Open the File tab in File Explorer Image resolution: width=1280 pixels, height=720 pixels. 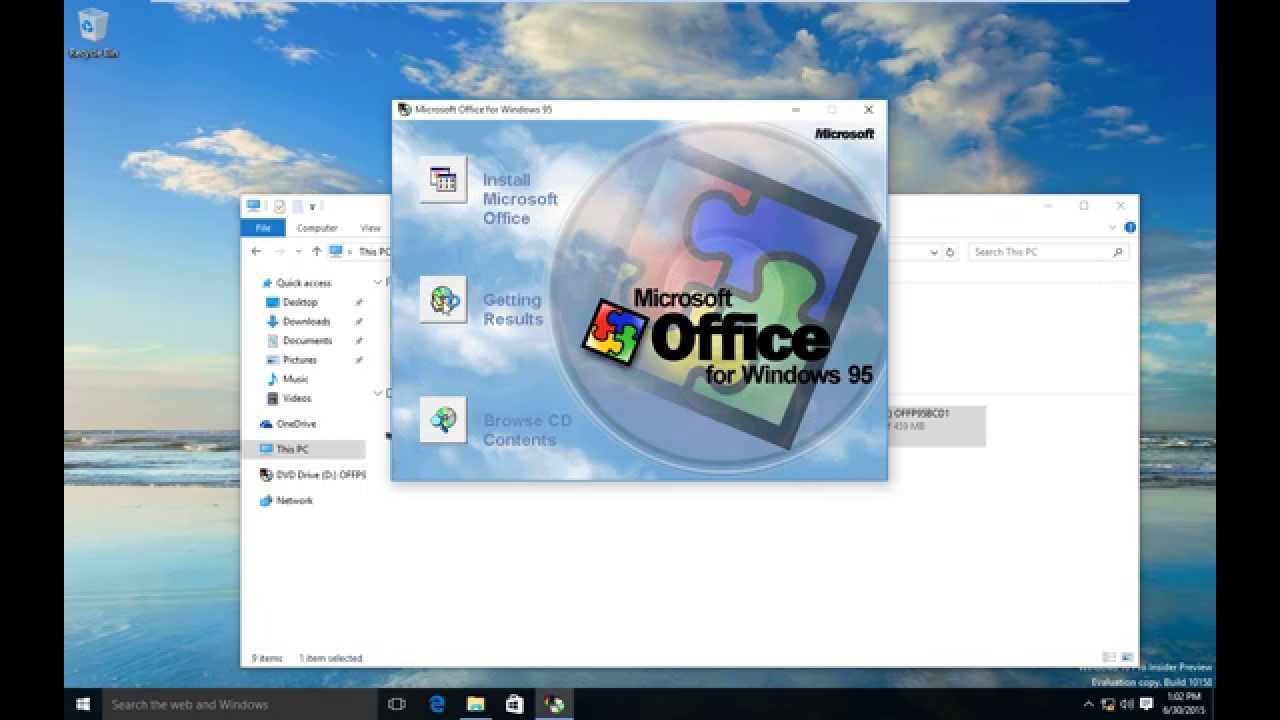(x=262, y=228)
